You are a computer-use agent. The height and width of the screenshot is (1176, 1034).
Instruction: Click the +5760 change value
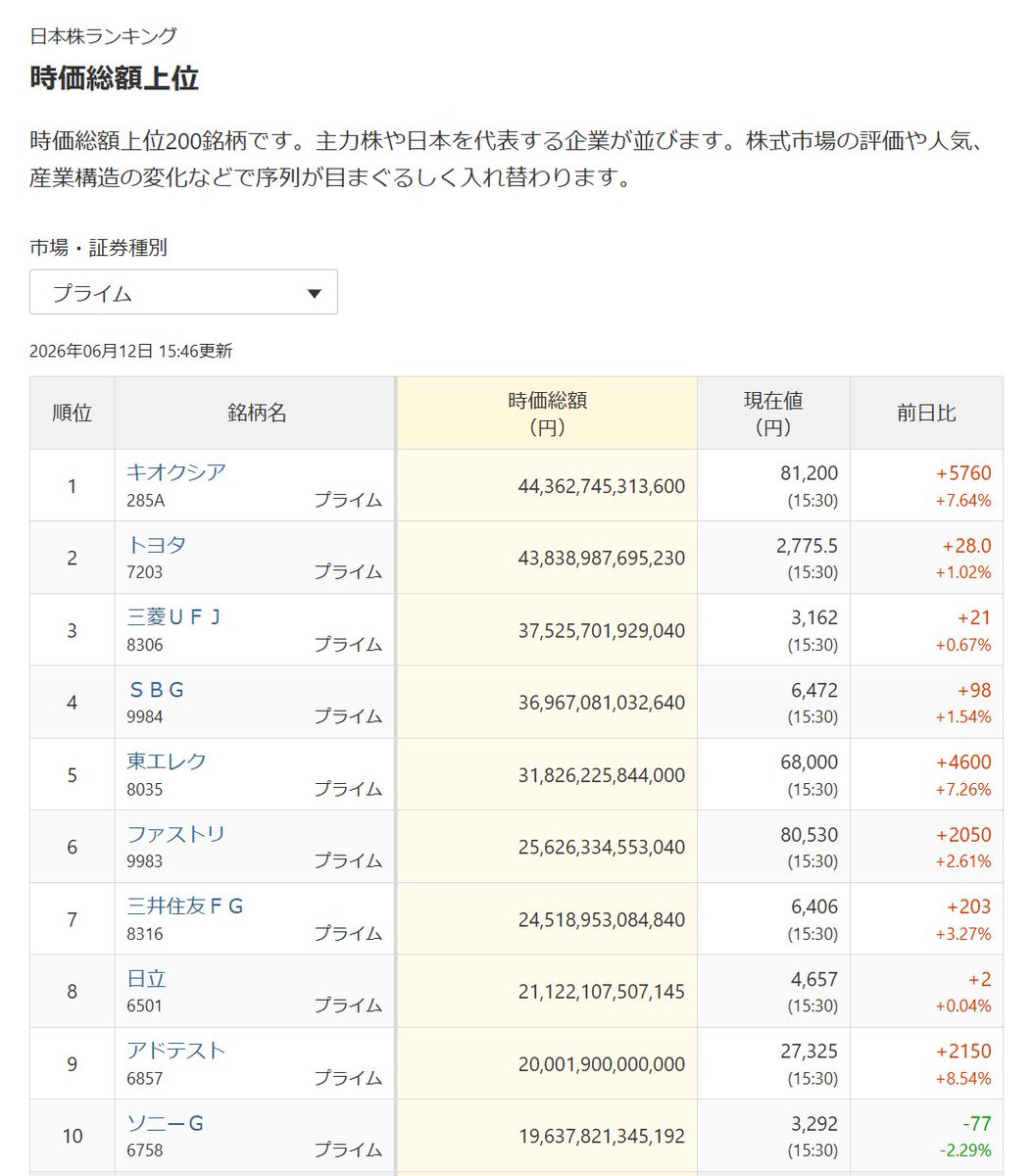(x=963, y=472)
